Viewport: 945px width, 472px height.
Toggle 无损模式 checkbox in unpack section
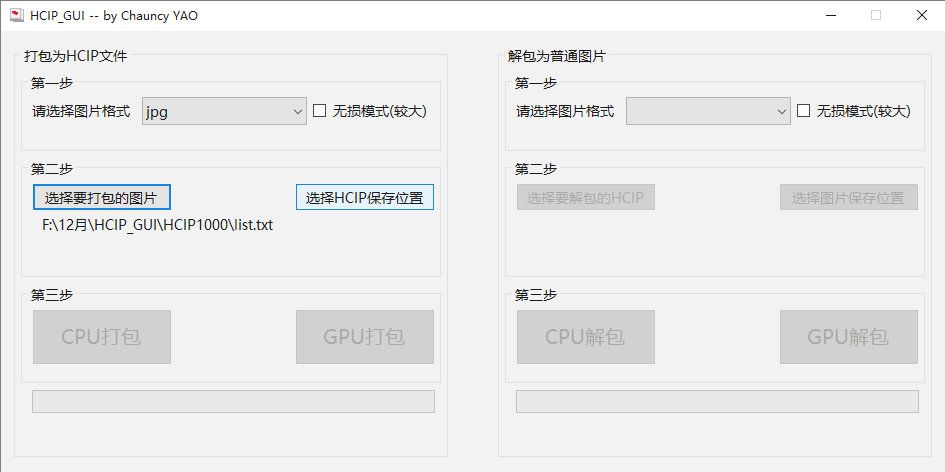pyautogui.click(x=804, y=111)
